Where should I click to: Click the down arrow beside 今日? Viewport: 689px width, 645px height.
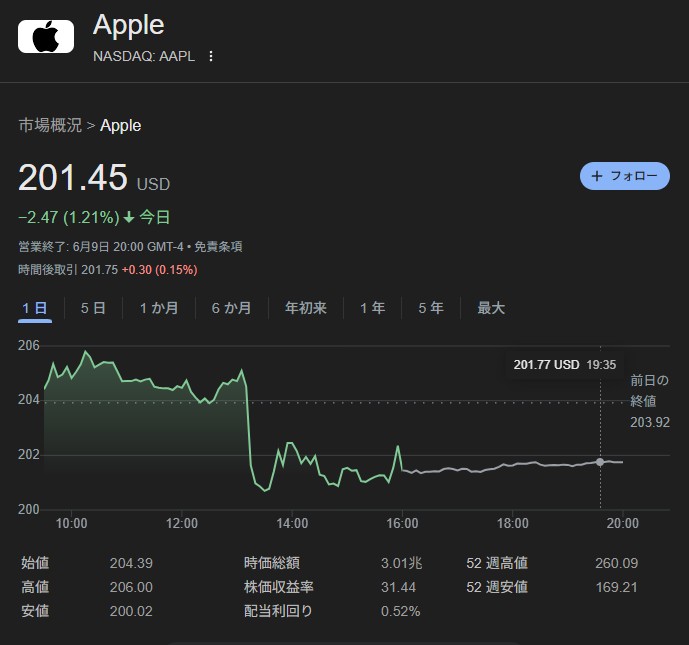[x=129, y=217]
